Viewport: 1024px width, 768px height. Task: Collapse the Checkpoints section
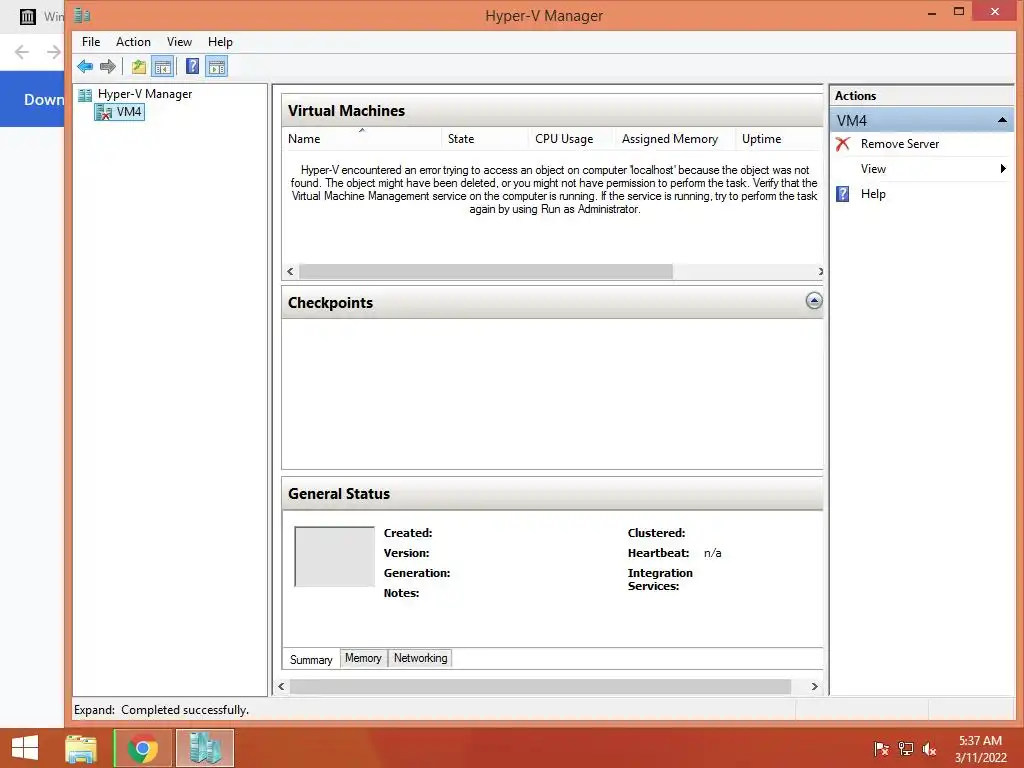pyautogui.click(x=814, y=301)
